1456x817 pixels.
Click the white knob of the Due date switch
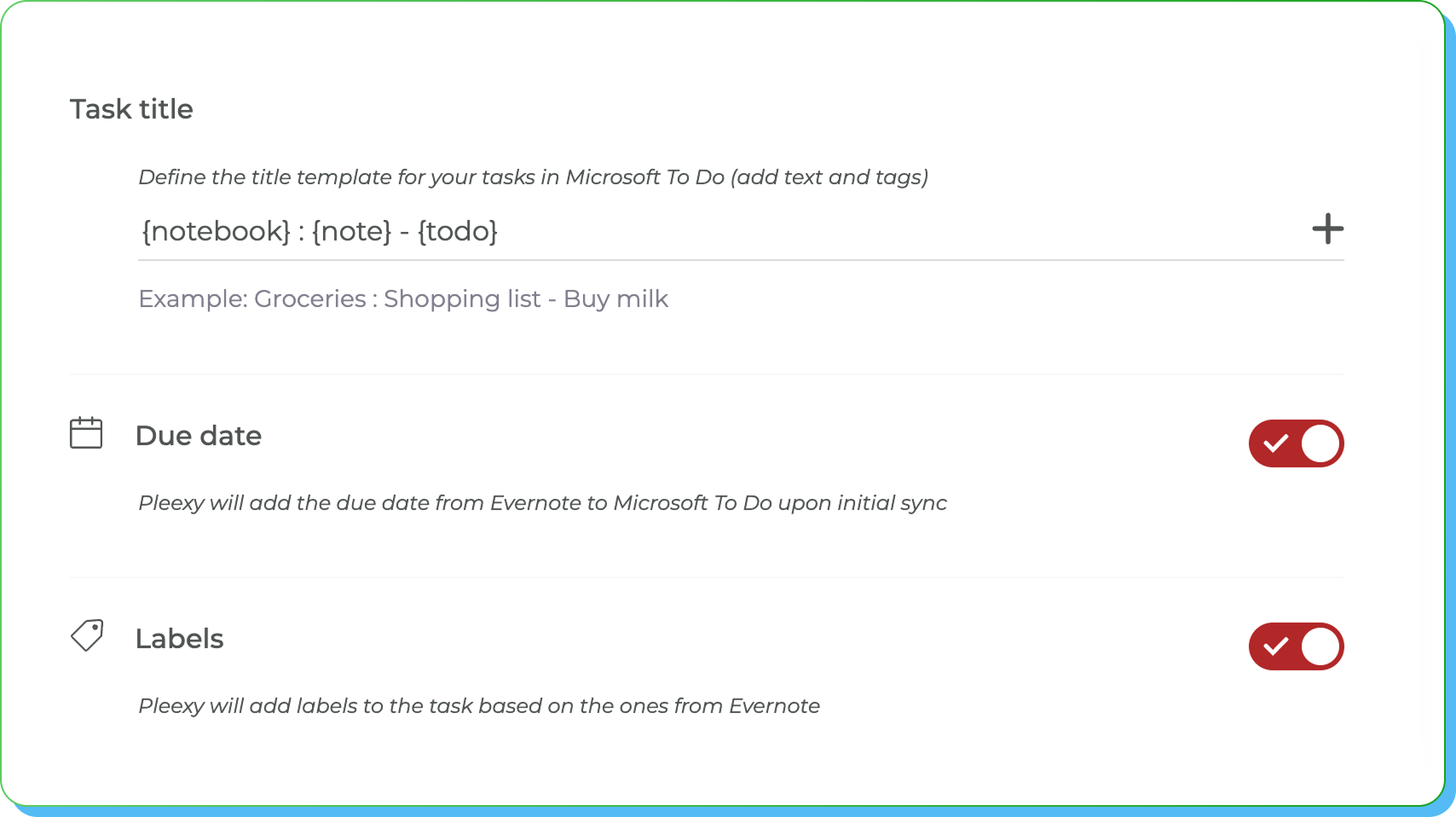1320,443
